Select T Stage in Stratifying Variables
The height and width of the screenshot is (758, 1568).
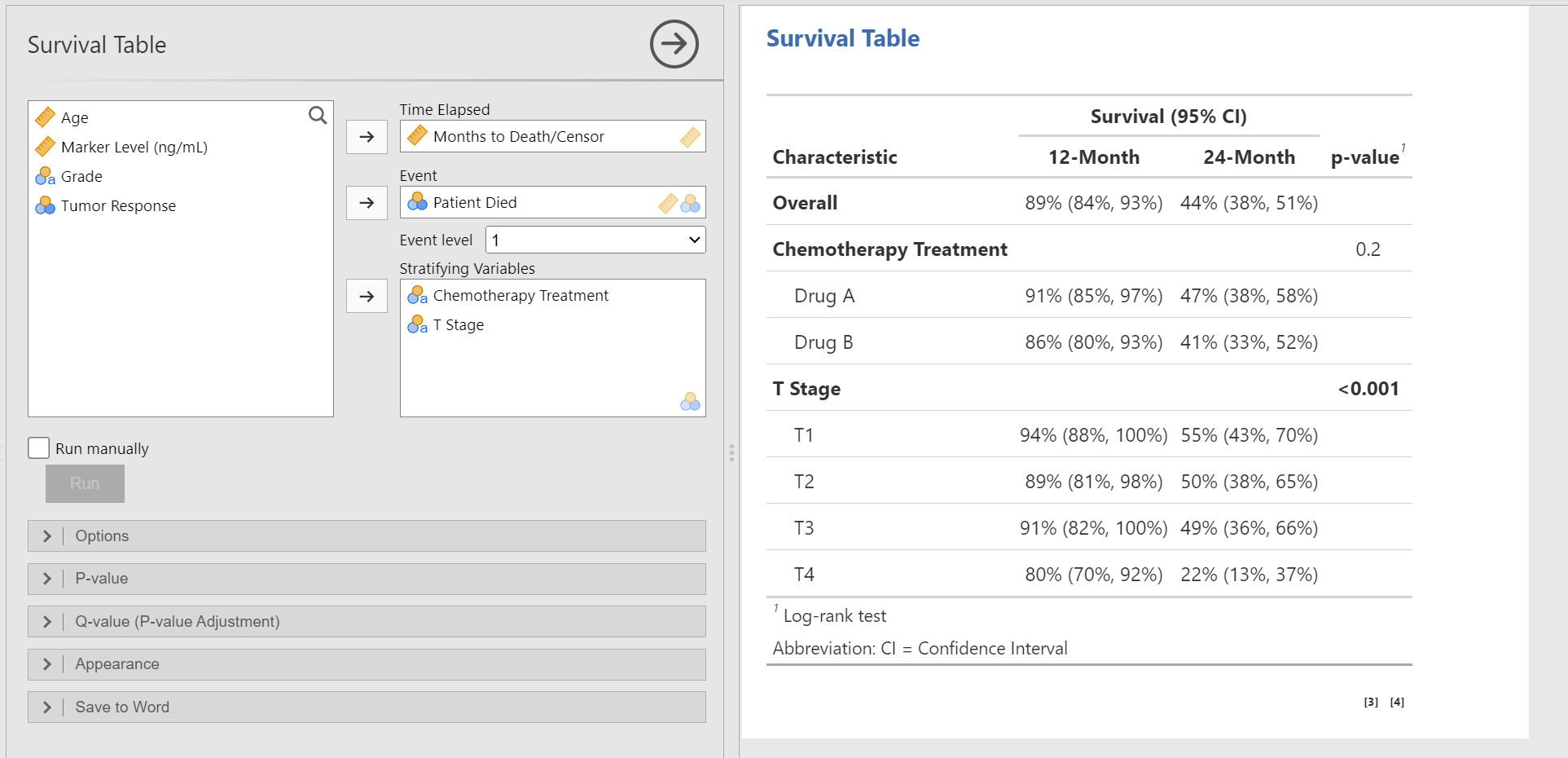pyautogui.click(x=459, y=325)
